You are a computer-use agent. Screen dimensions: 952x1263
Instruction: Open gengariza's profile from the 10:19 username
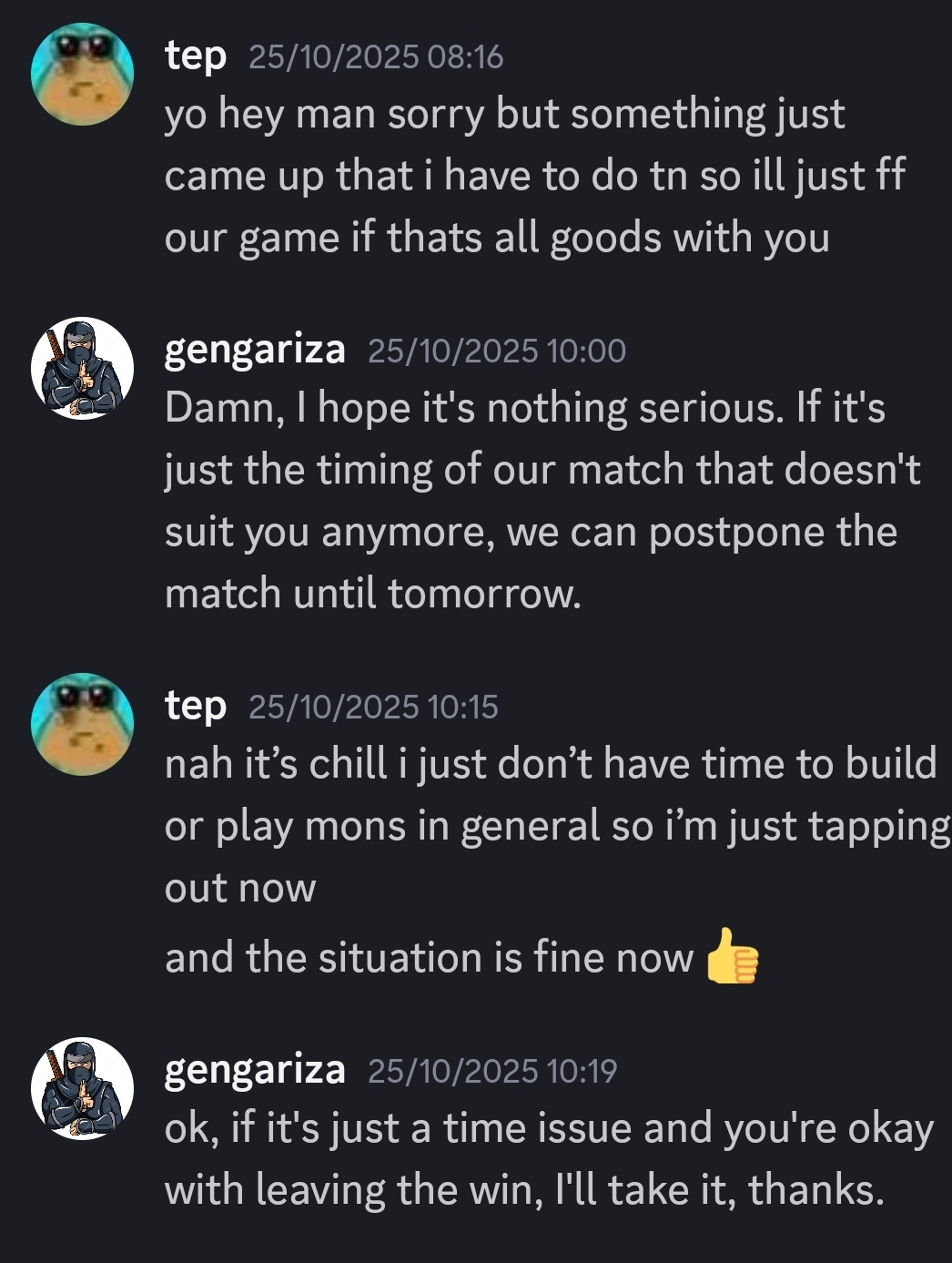[255, 1070]
